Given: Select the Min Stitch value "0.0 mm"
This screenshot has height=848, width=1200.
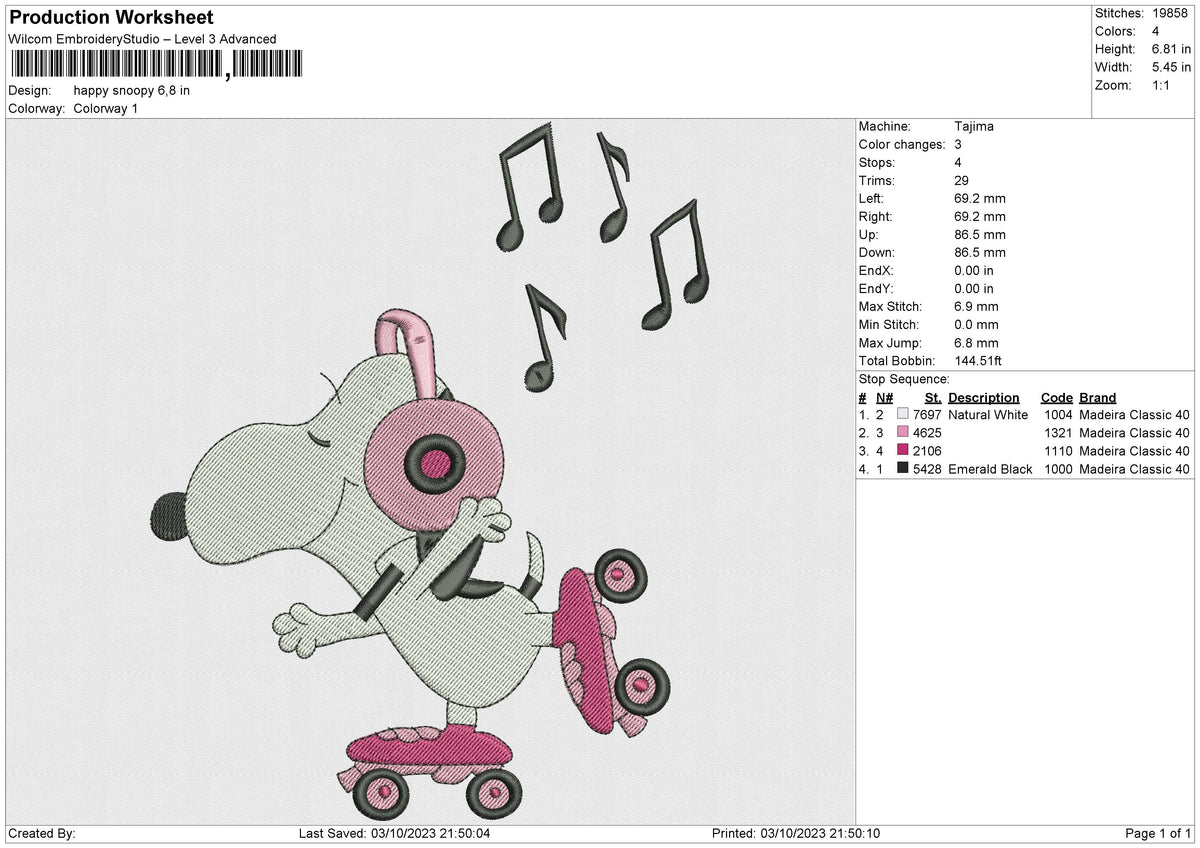Looking at the screenshot, I should click(x=977, y=324).
